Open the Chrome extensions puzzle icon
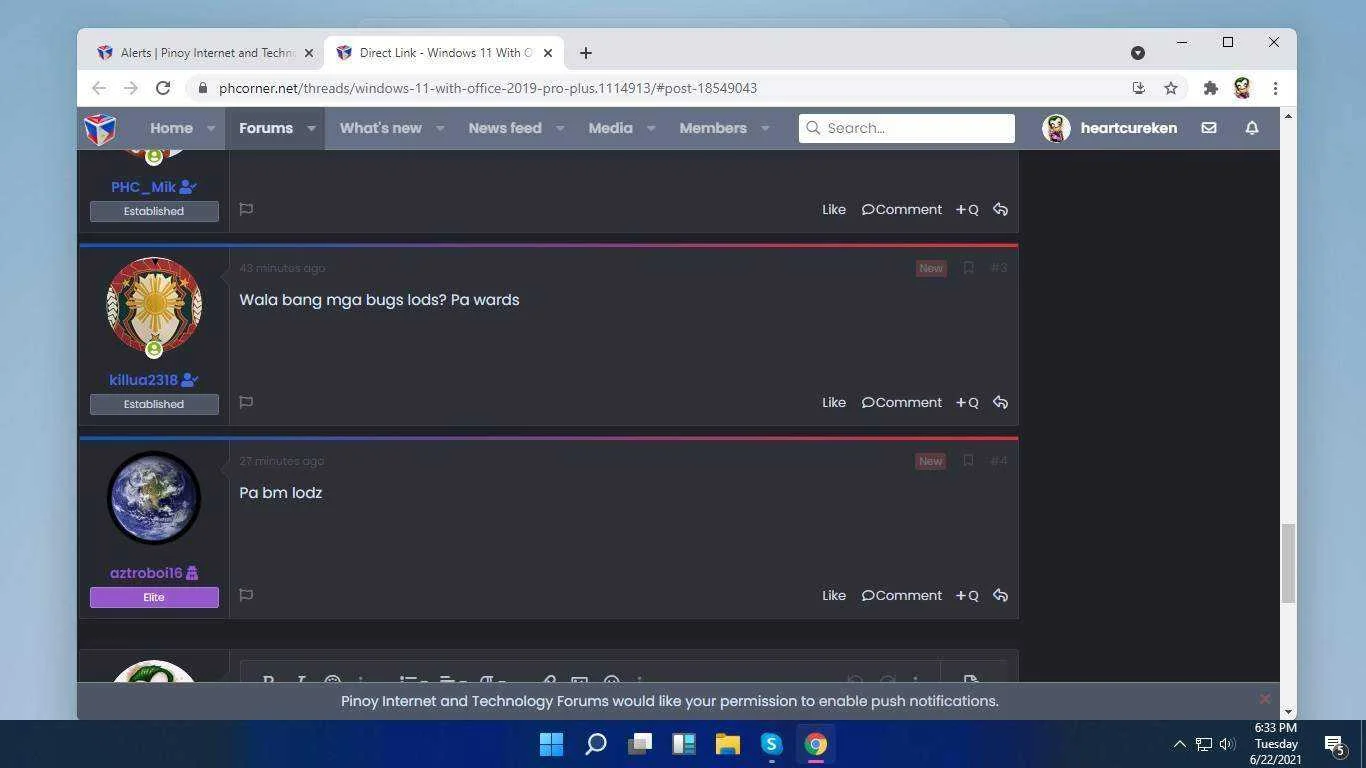The image size is (1366, 768). 1210,88
